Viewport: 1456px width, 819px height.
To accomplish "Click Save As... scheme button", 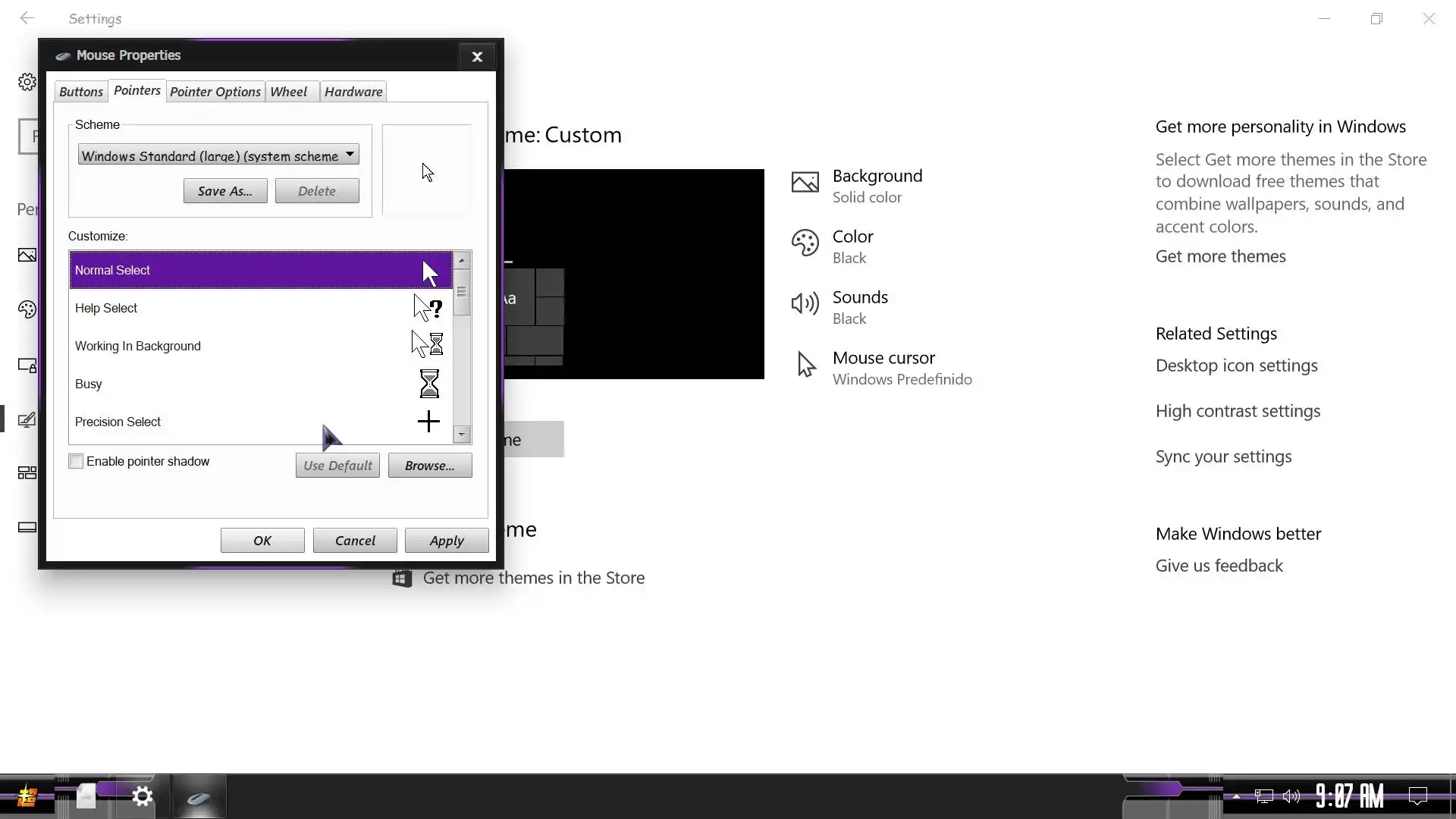I will click(x=224, y=191).
